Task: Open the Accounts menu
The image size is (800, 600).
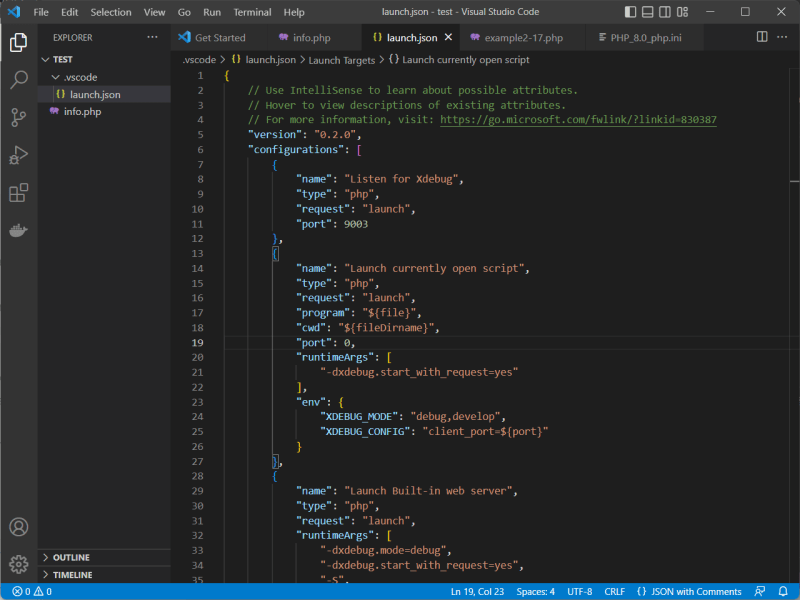Action: (18, 527)
